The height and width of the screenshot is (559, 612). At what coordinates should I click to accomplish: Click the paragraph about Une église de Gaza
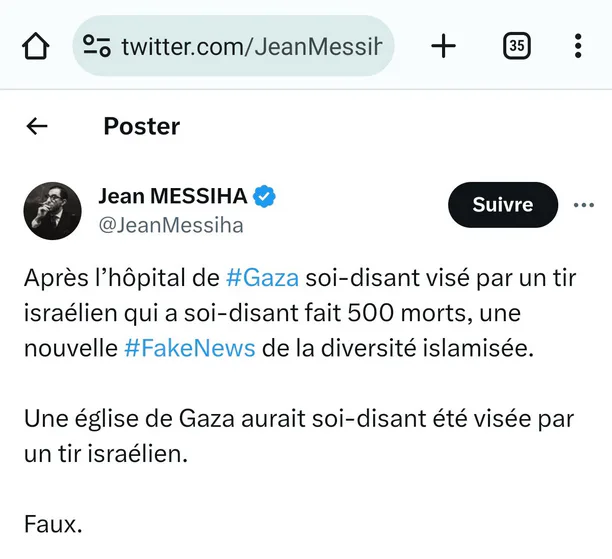click(299, 436)
